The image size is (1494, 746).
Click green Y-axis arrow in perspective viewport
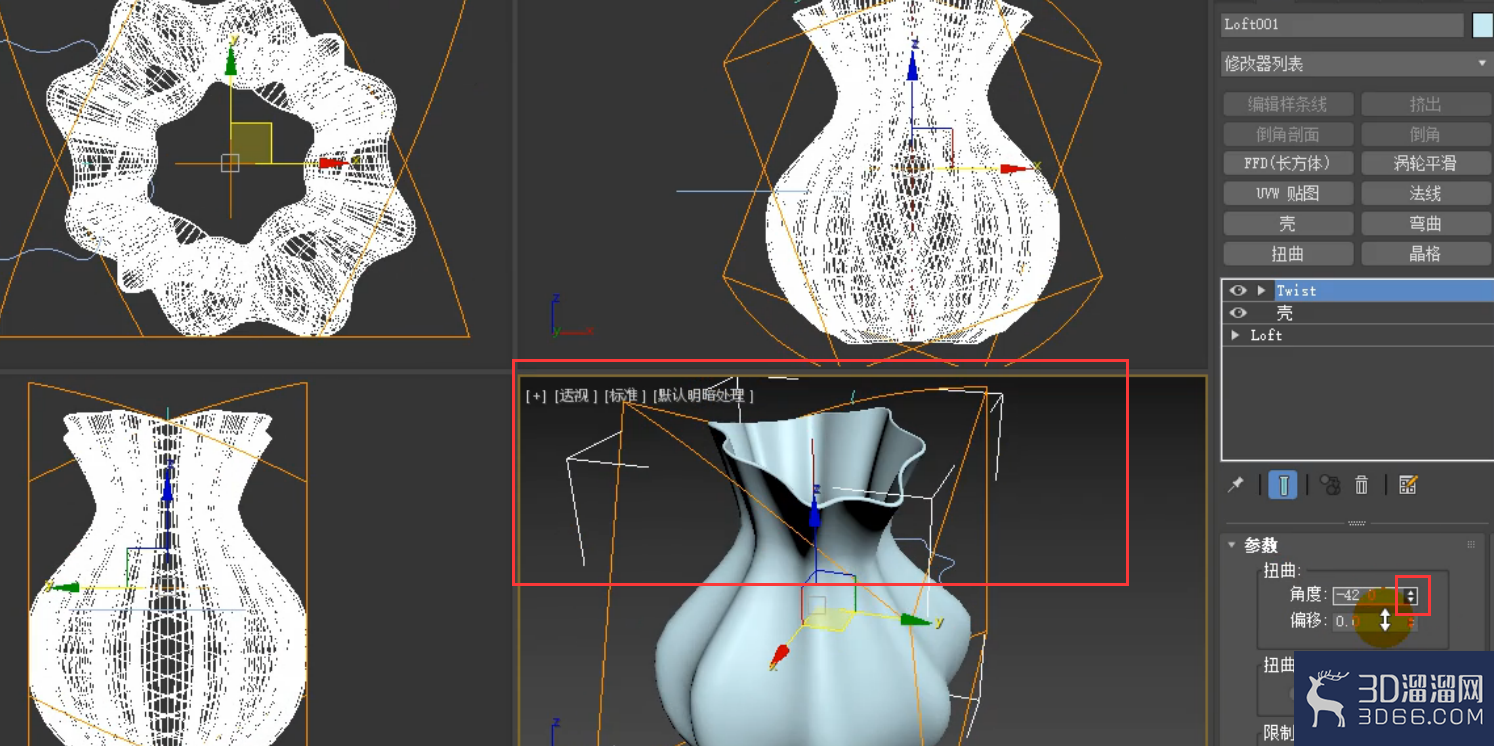pyautogui.click(x=915, y=621)
